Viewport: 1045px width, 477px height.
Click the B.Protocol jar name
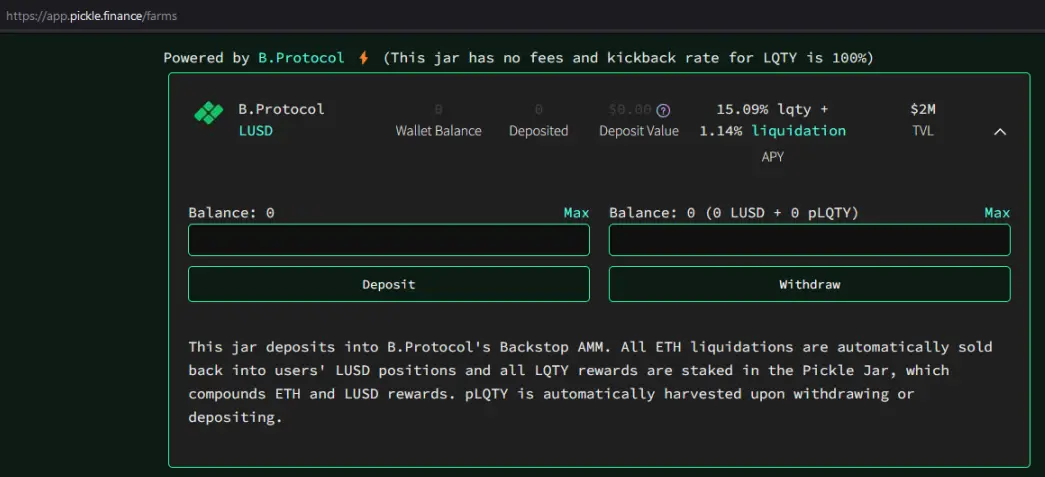281,109
